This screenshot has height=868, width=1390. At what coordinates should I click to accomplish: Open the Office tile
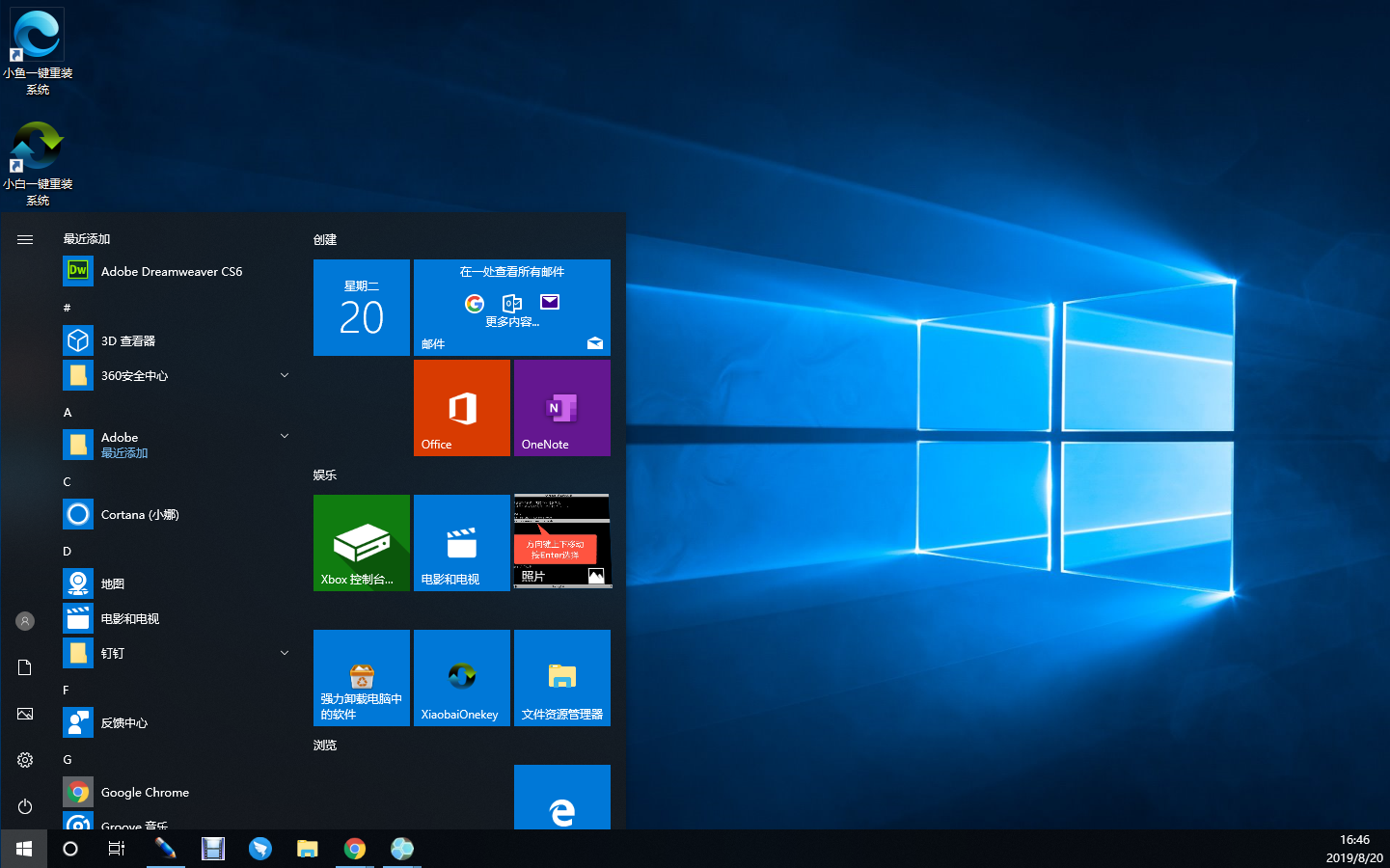pyautogui.click(x=462, y=408)
